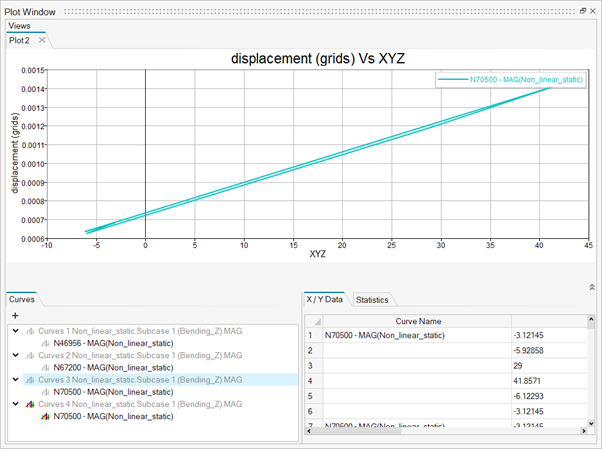Viewport: 602px width, 449px height.
Task: Click the N46956 curve icon
Action: 44,342
